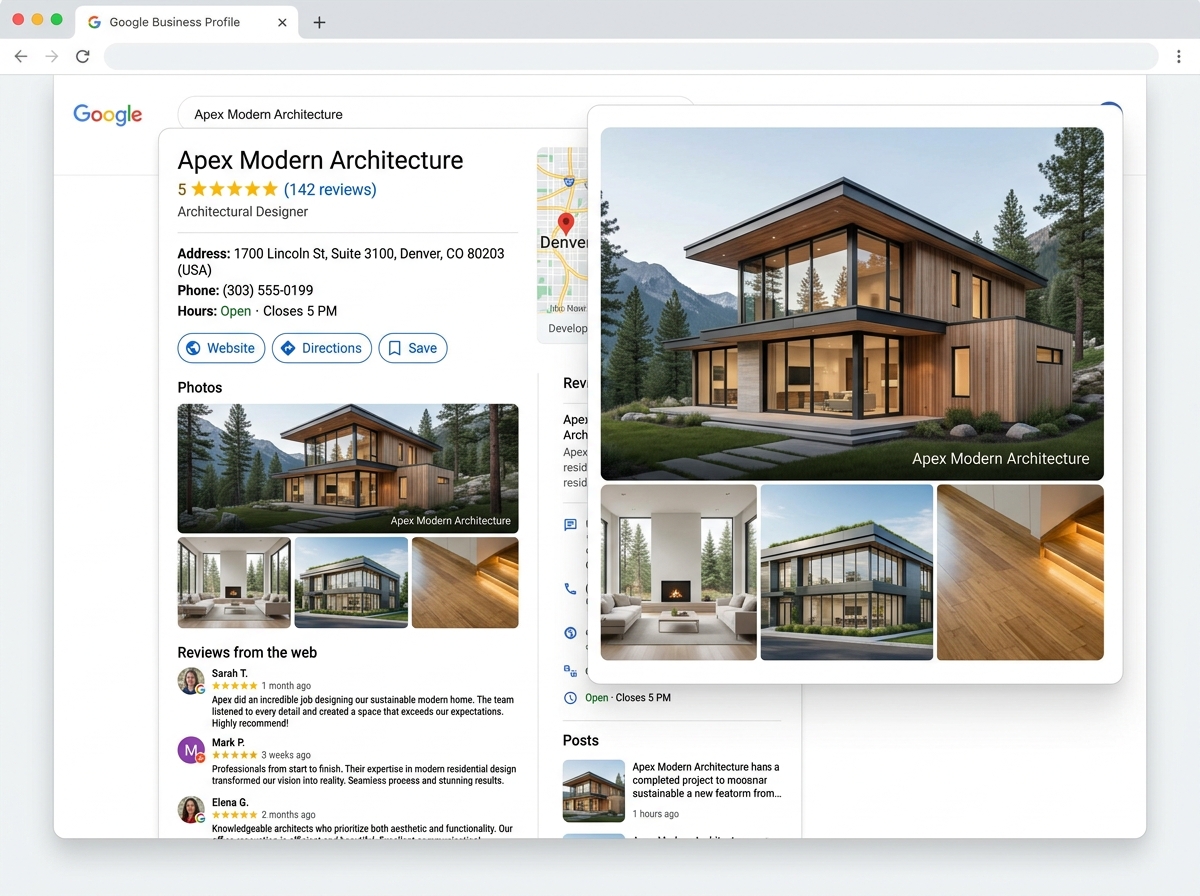Click the phone icon in the business sidebar
The image size is (1200, 896).
pos(570,589)
